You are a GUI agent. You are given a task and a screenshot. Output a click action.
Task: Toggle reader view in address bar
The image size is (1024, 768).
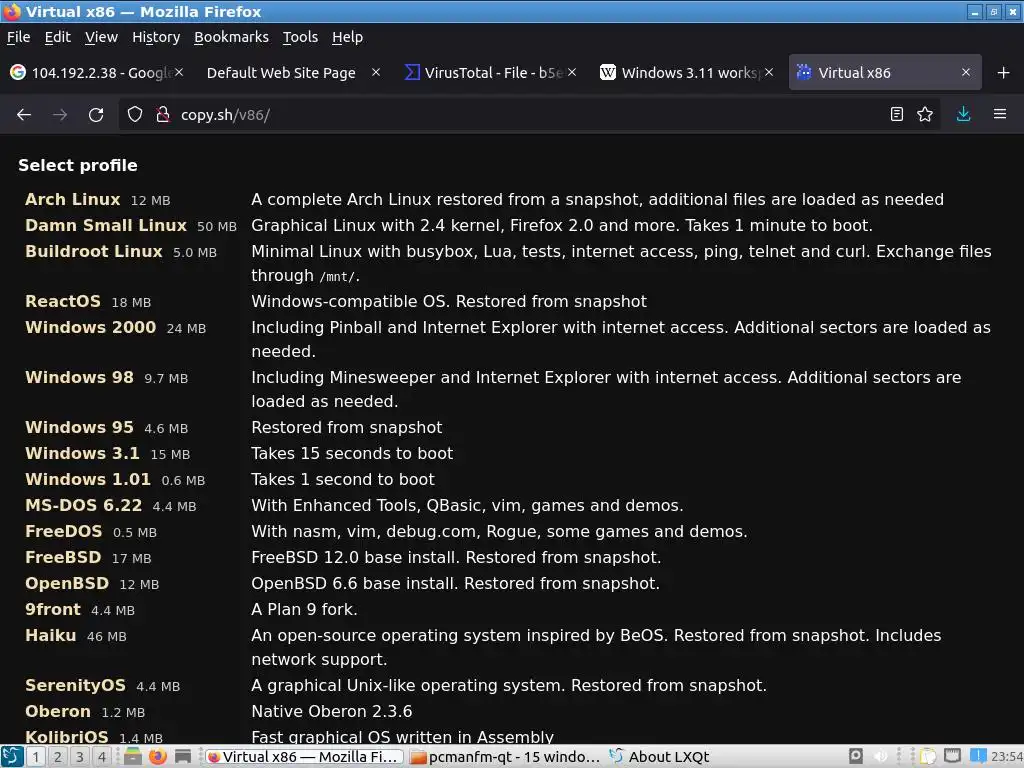point(897,114)
